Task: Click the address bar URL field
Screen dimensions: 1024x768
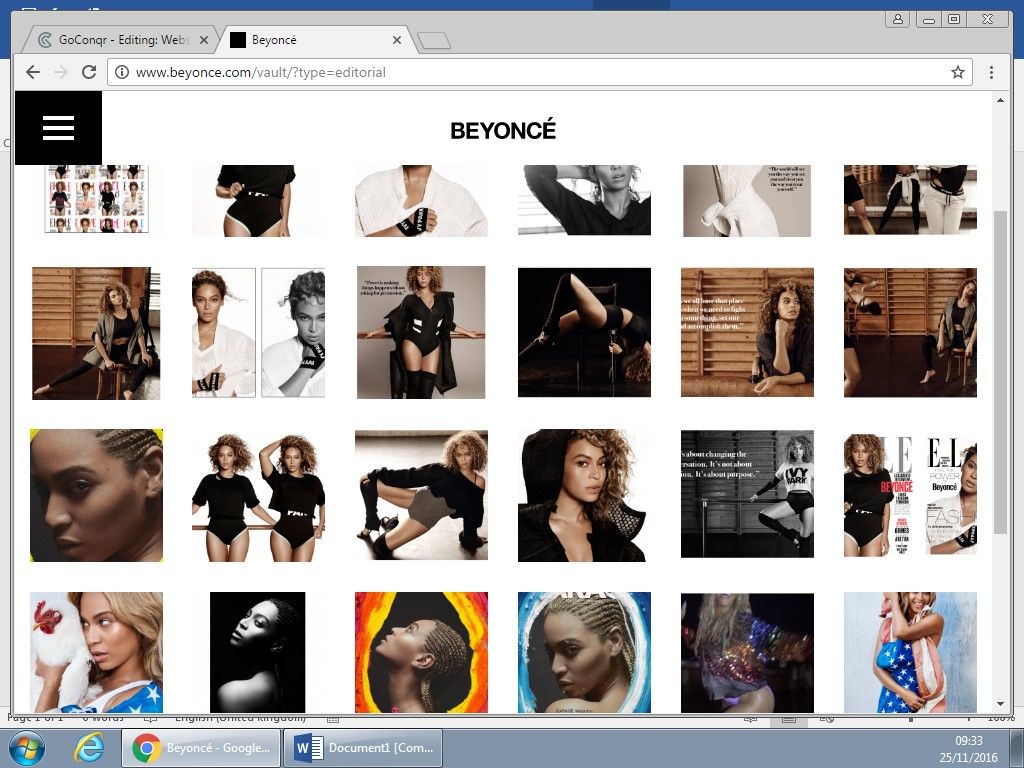Action: click(530, 72)
